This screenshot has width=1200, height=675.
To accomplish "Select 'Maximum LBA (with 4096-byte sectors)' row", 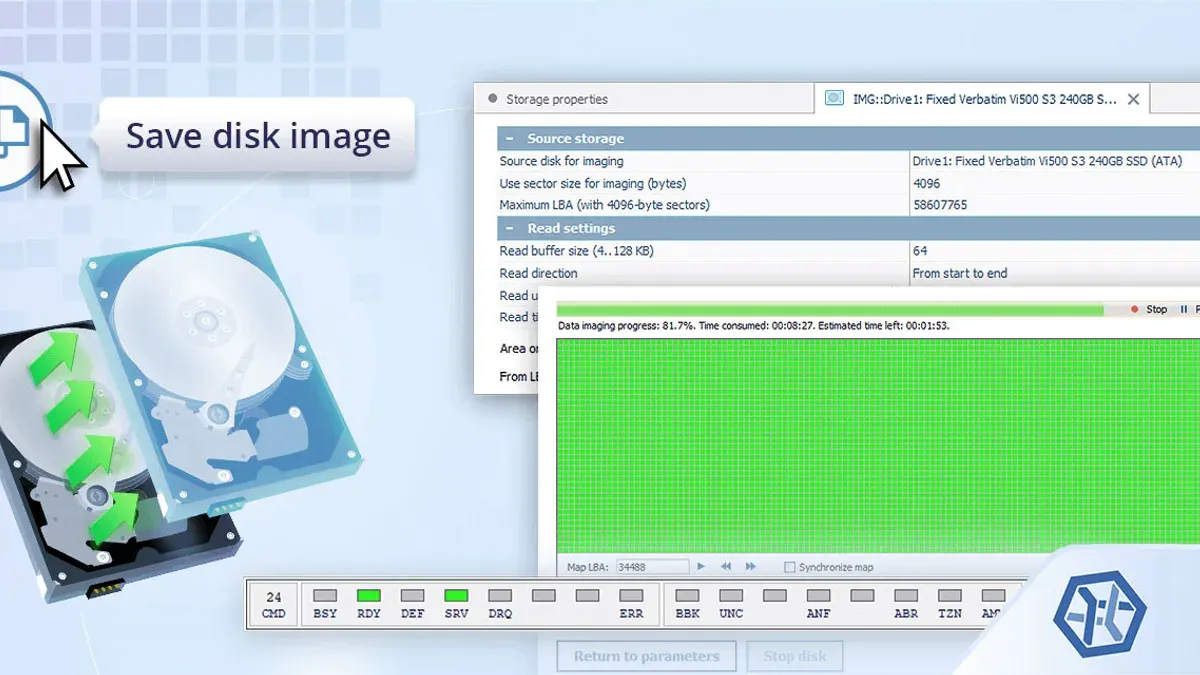I will tap(848, 205).
